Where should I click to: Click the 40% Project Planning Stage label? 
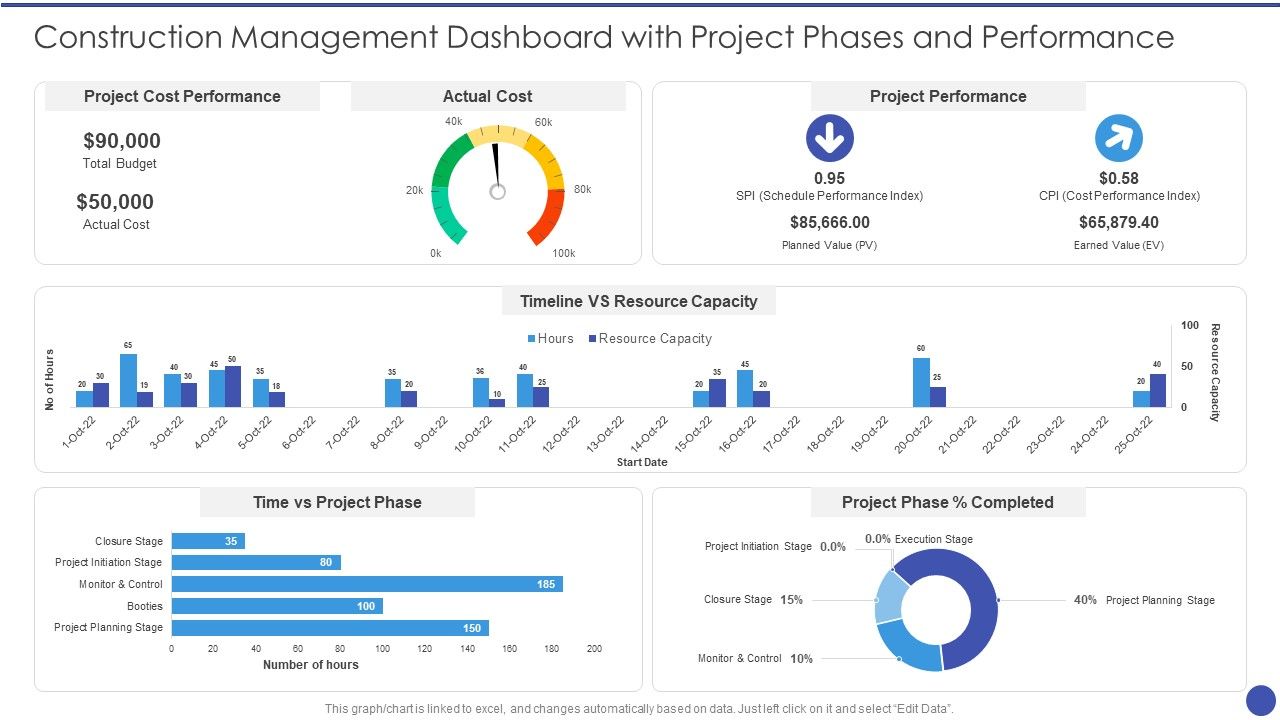click(1144, 600)
